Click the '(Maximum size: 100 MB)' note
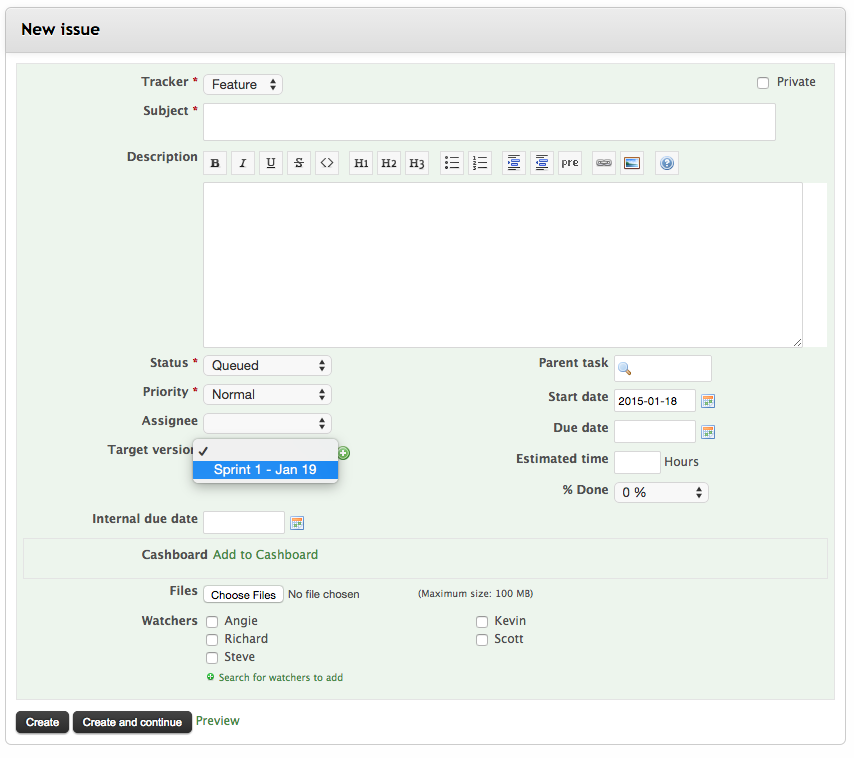This screenshot has height=758, width=854. (x=475, y=594)
